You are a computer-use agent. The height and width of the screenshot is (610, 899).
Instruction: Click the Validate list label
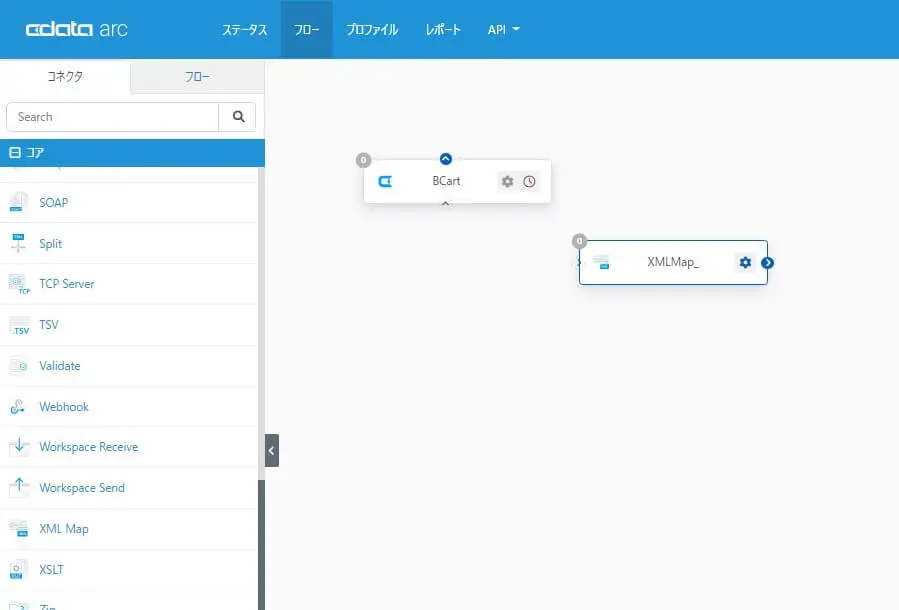pyautogui.click(x=60, y=366)
